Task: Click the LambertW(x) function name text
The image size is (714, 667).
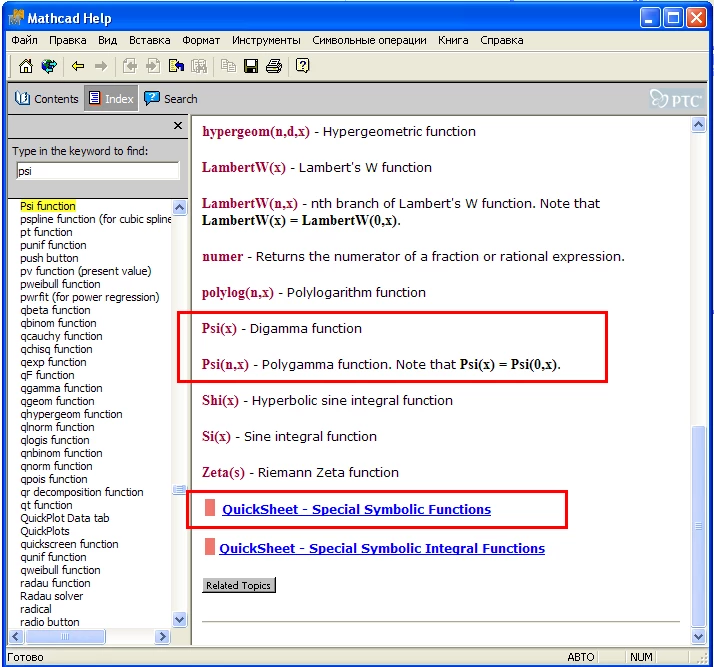Action: pos(244,167)
